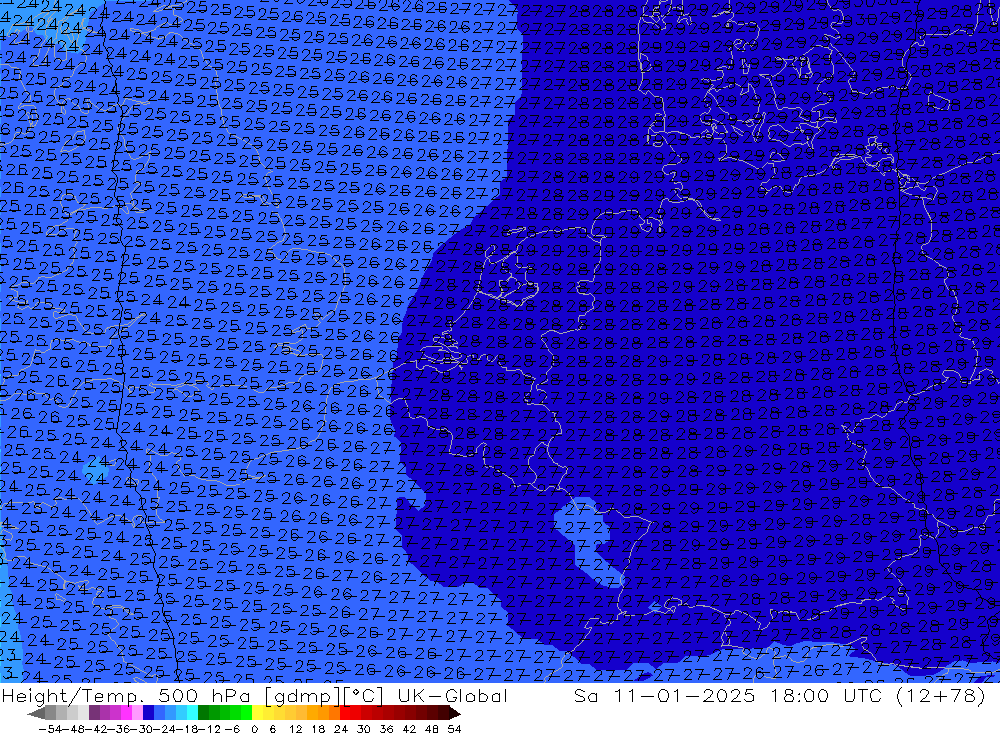
Task: Click the right dark arrow of color scale
Action: coord(454,713)
